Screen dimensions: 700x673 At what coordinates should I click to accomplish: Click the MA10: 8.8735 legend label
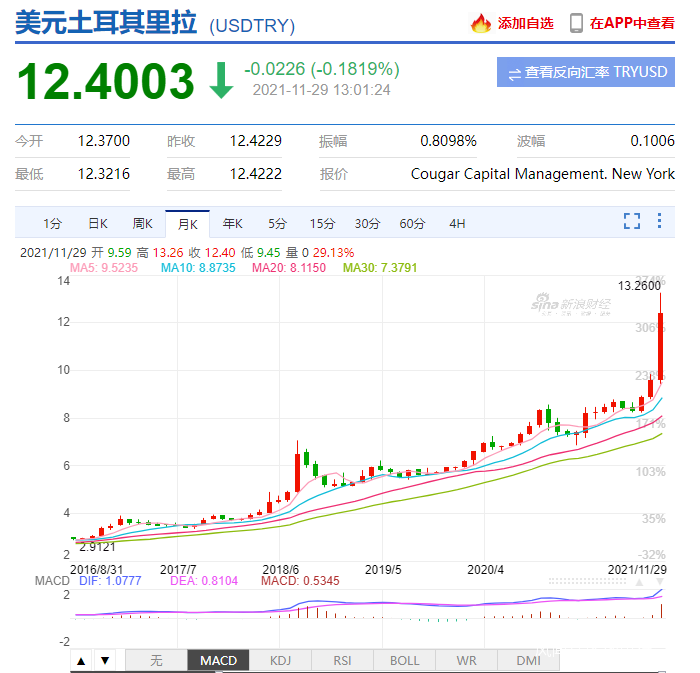click(x=198, y=268)
